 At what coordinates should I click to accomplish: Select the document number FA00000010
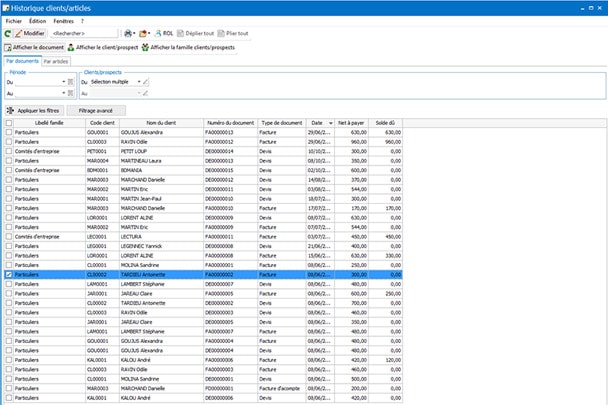coord(231,208)
